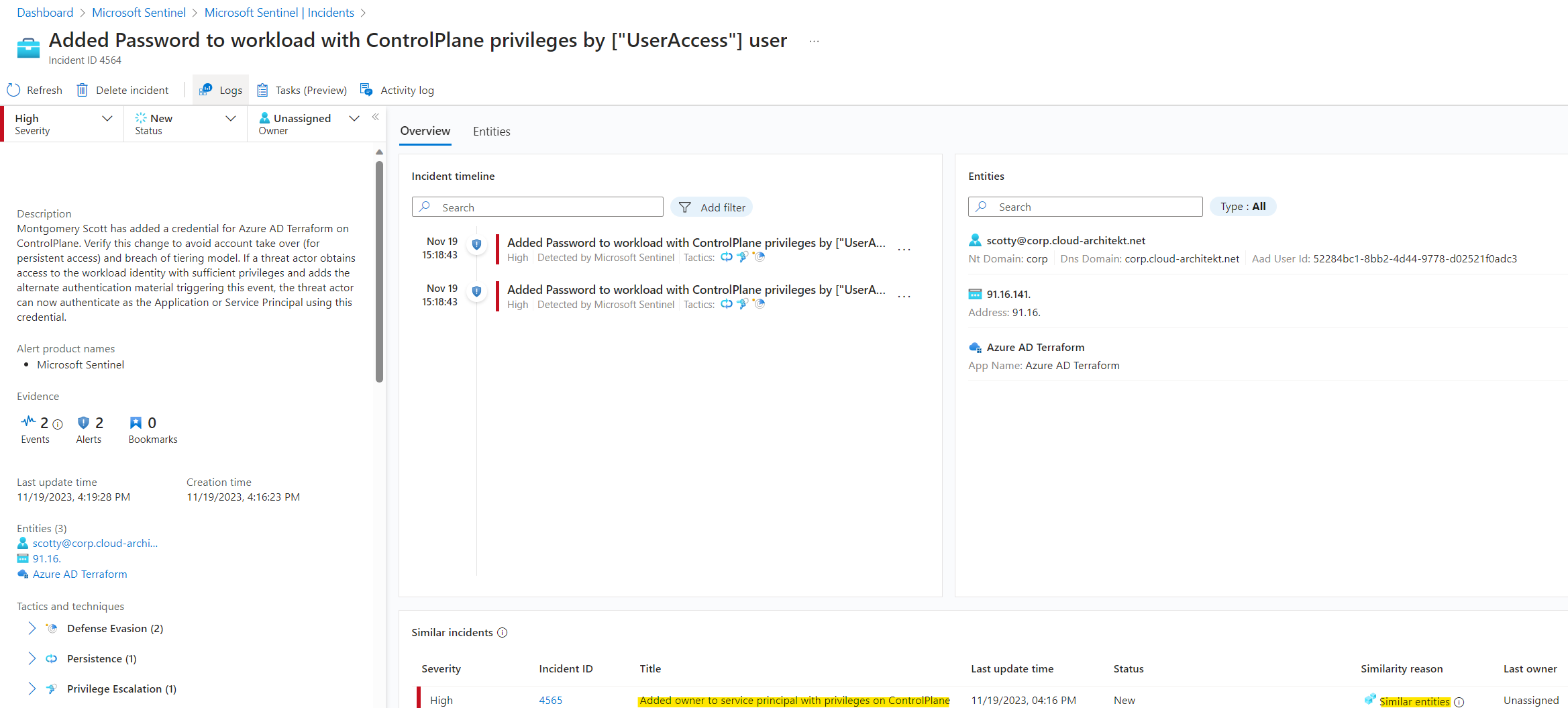
Task: Open the first timeline alert at 15:18:43
Action: pyautogui.click(x=696, y=243)
